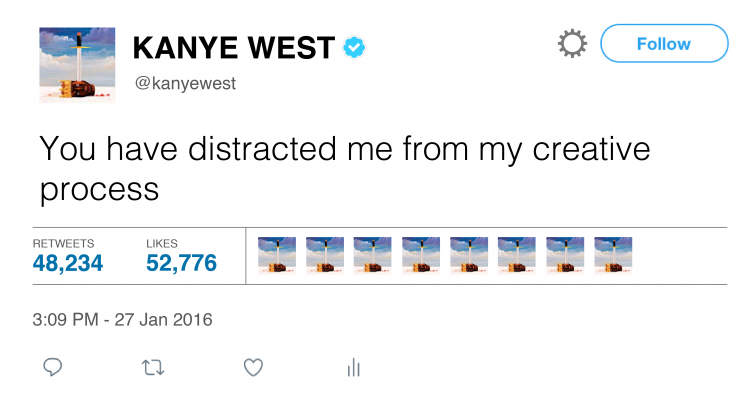Open the KANYE WEST display name

click(x=233, y=48)
